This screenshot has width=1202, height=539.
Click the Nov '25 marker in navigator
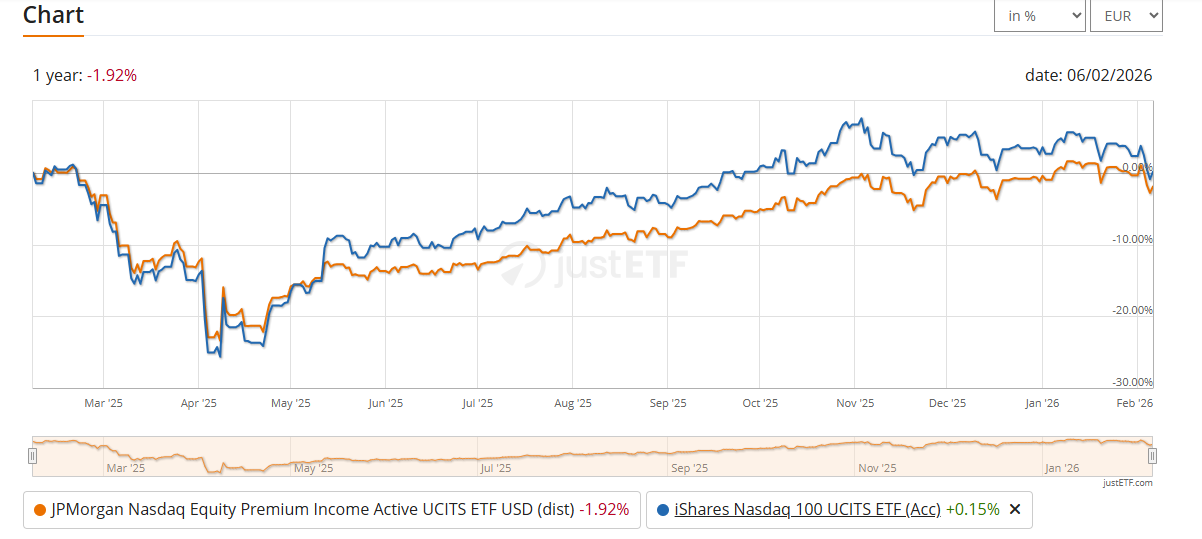(x=875, y=467)
